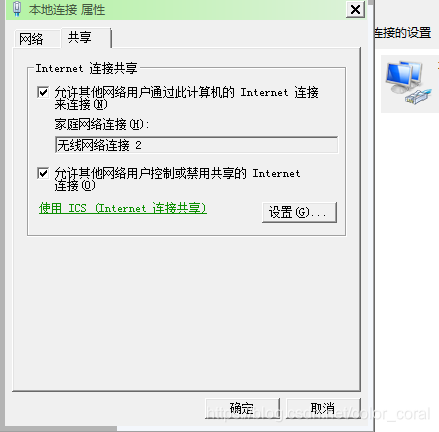439x432 pixels.
Task: Cancel with the 取消 button
Action: coord(323,408)
